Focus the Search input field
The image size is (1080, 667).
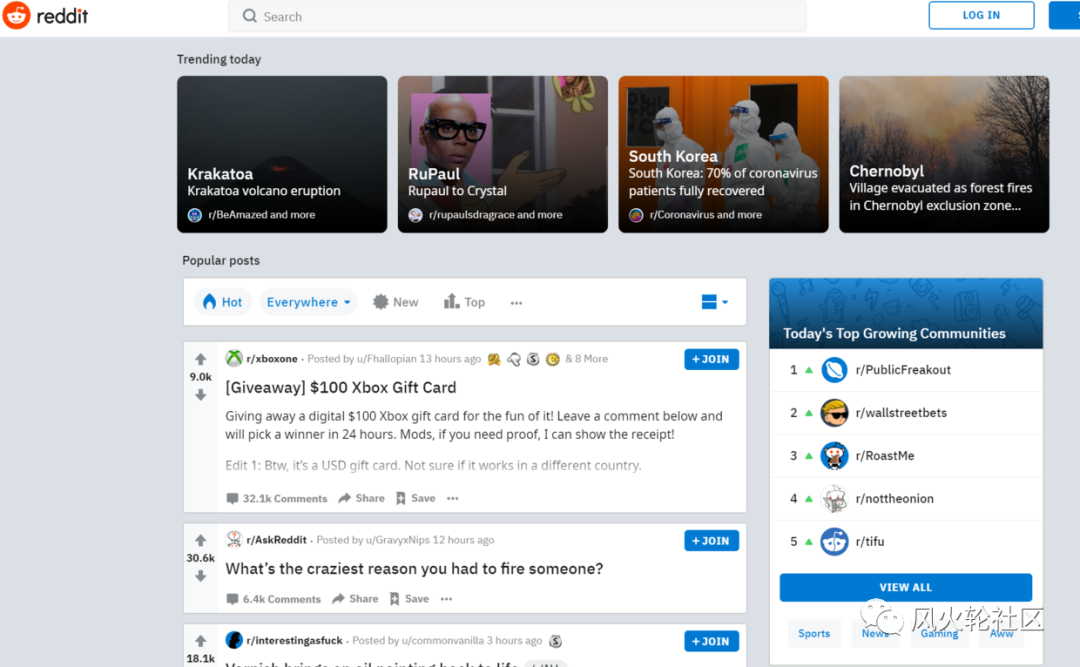click(x=517, y=17)
